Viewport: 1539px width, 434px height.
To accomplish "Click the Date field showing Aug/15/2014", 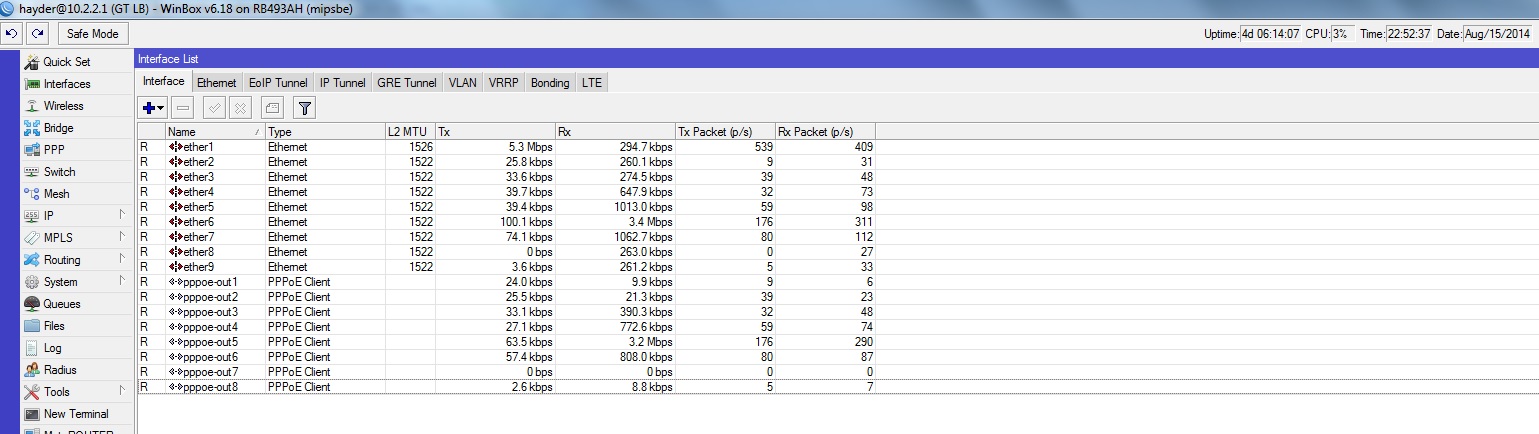I will pyautogui.click(x=1497, y=34).
